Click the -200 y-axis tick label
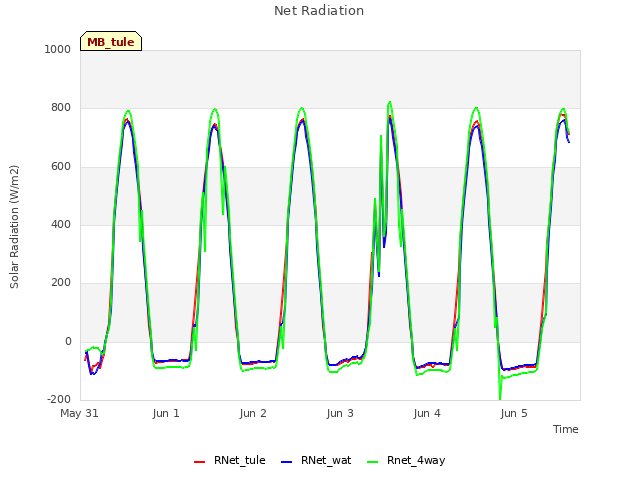Image resolution: width=640 pixels, height=480 pixels. 59,399
